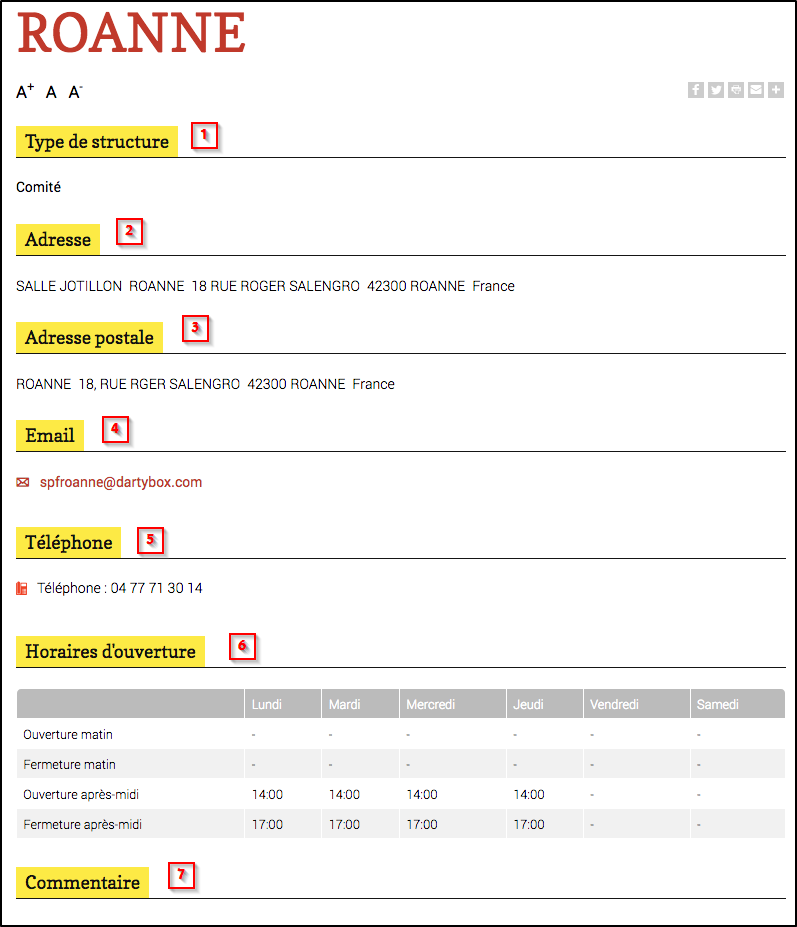The image size is (797, 927).
Task: Share page on Twitter
Action: [x=716, y=90]
